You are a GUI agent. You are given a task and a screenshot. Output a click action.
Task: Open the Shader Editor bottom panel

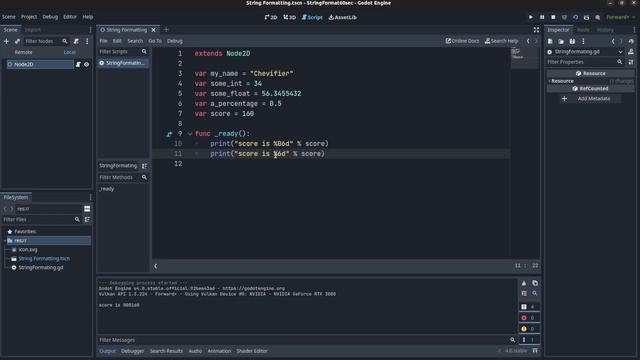[252, 351]
